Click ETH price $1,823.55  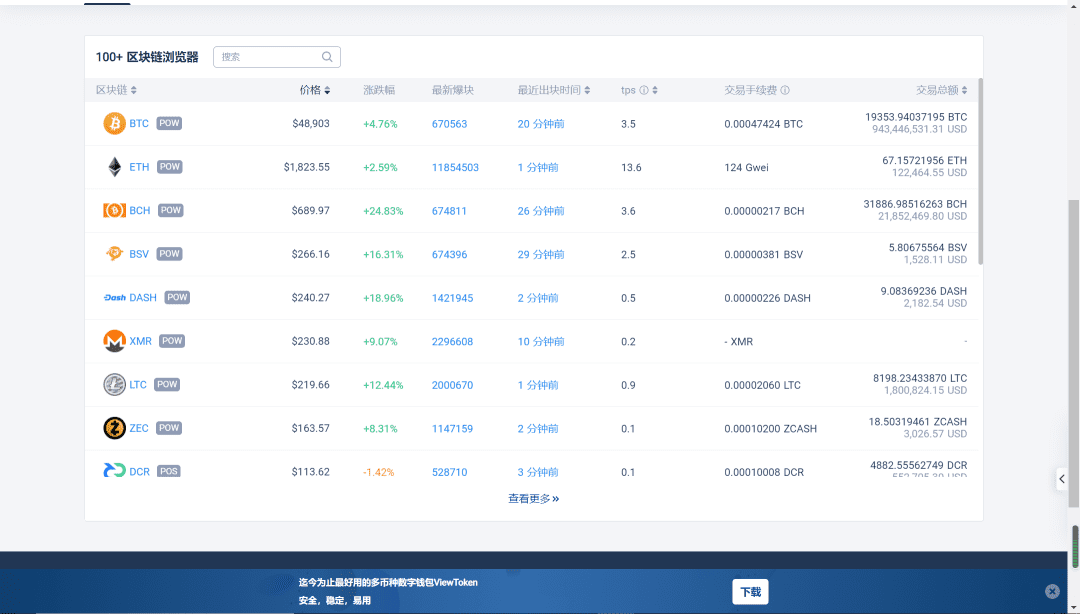pos(307,167)
